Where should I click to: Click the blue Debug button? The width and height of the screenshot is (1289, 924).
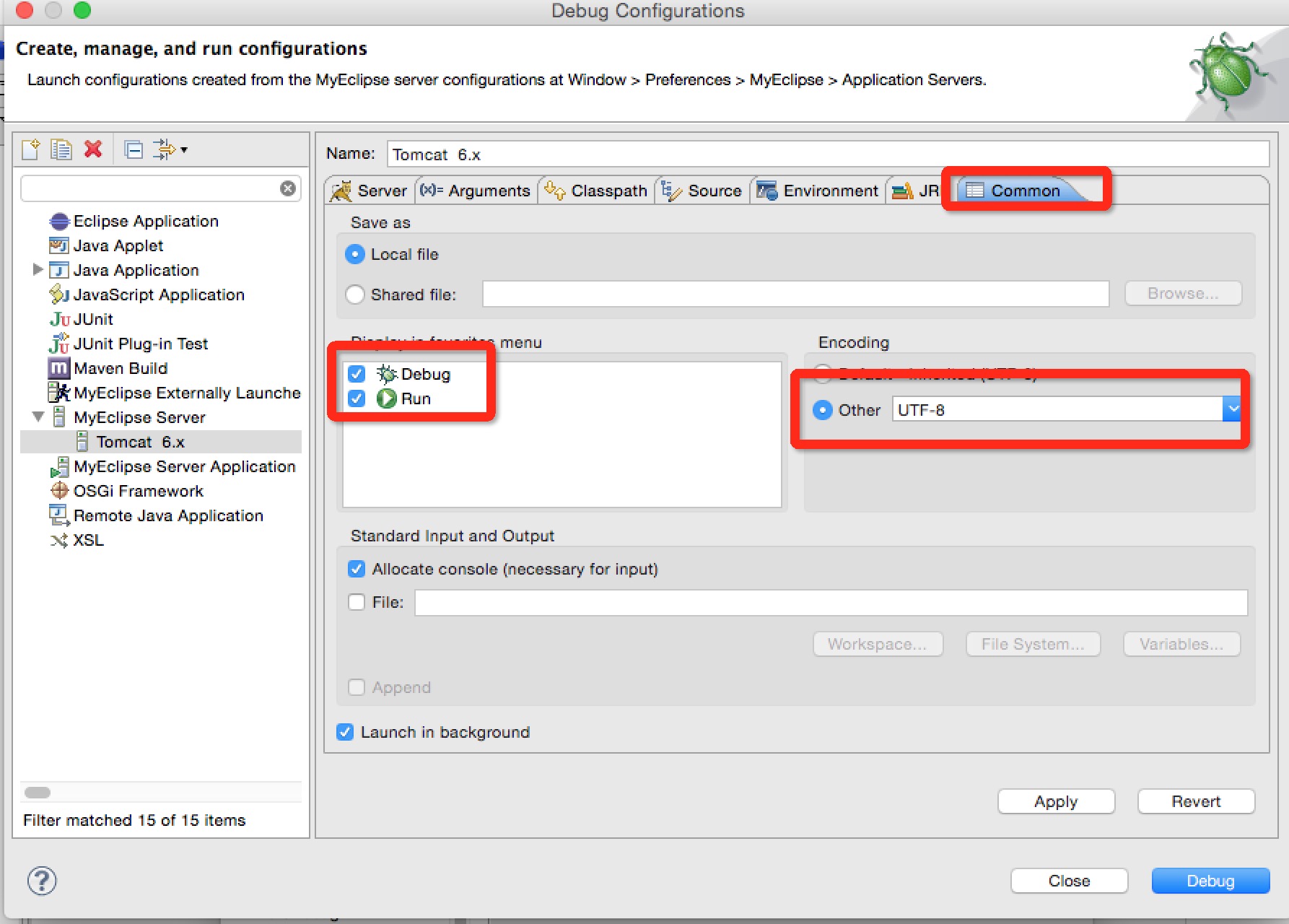pyautogui.click(x=1210, y=881)
